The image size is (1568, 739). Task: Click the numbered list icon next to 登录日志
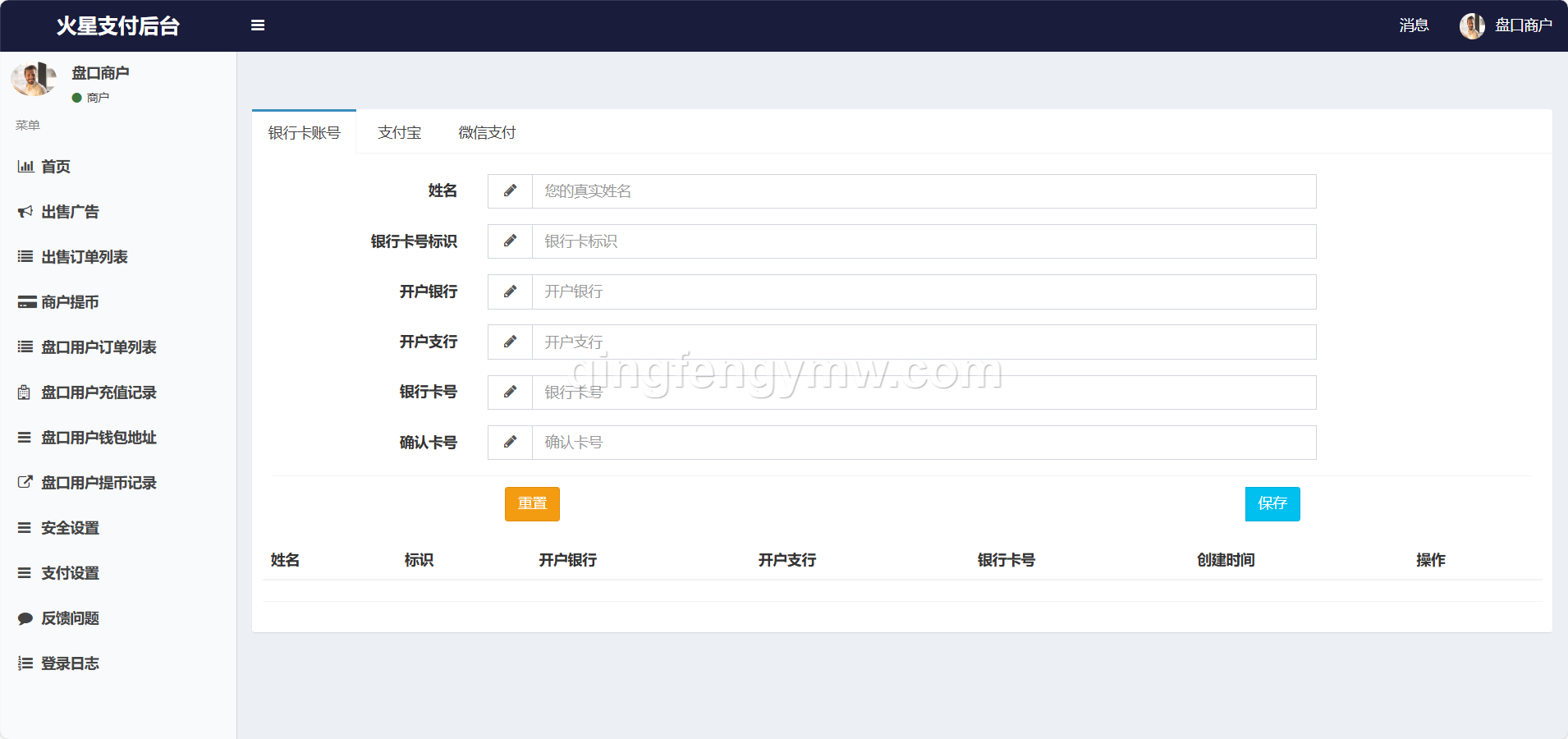pyautogui.click(x=25, y=663)
